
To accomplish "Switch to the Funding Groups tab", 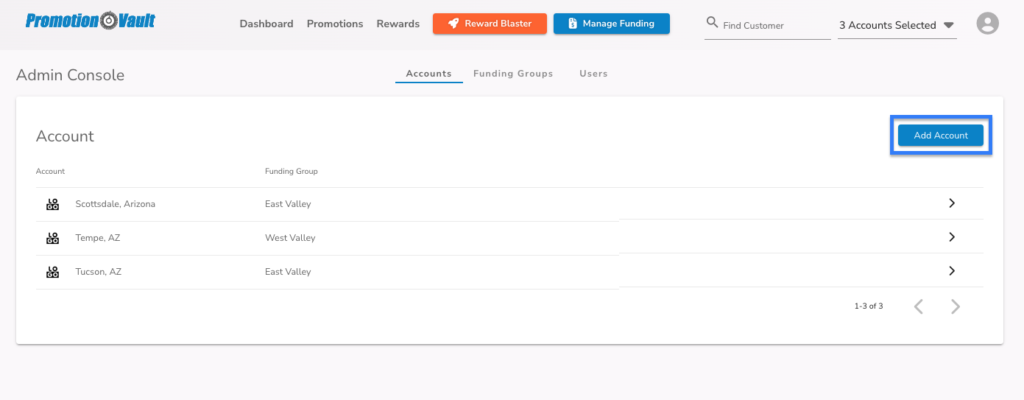I will pyautogui.click(x=513, y=74).
